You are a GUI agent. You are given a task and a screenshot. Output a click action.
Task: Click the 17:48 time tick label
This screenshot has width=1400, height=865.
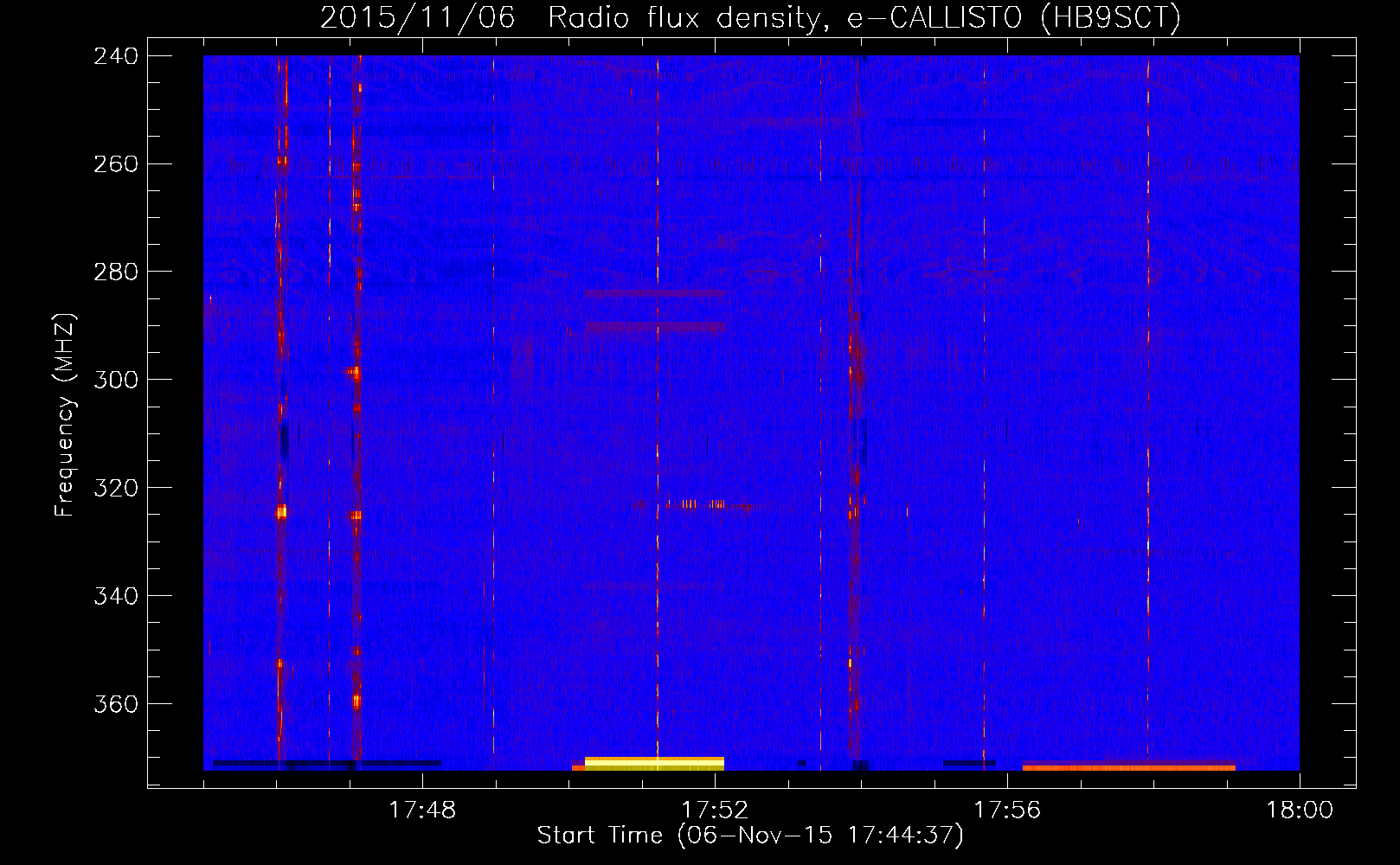(422, 810)
